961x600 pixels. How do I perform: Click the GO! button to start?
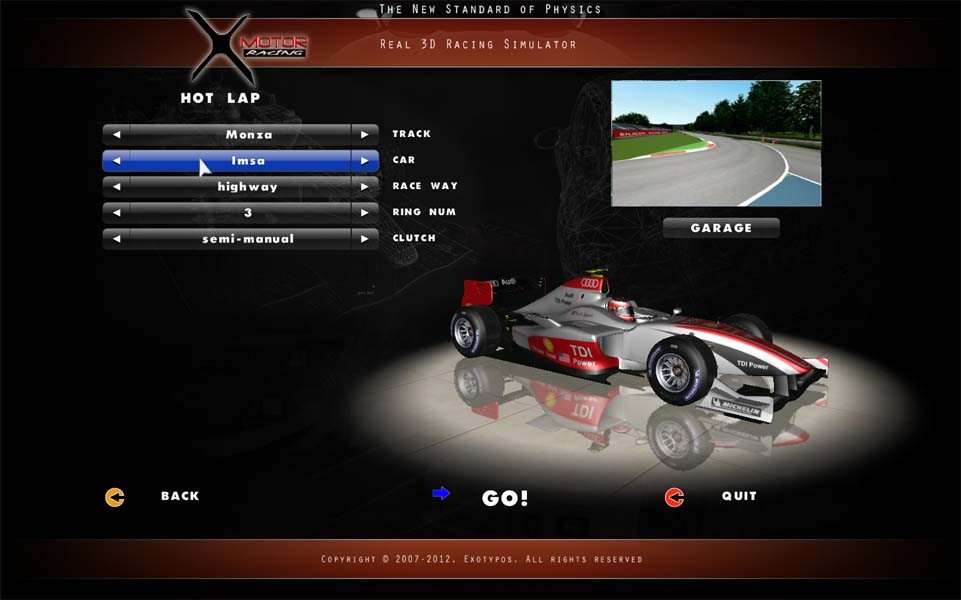pyautogui.click(x=504, y=498)
